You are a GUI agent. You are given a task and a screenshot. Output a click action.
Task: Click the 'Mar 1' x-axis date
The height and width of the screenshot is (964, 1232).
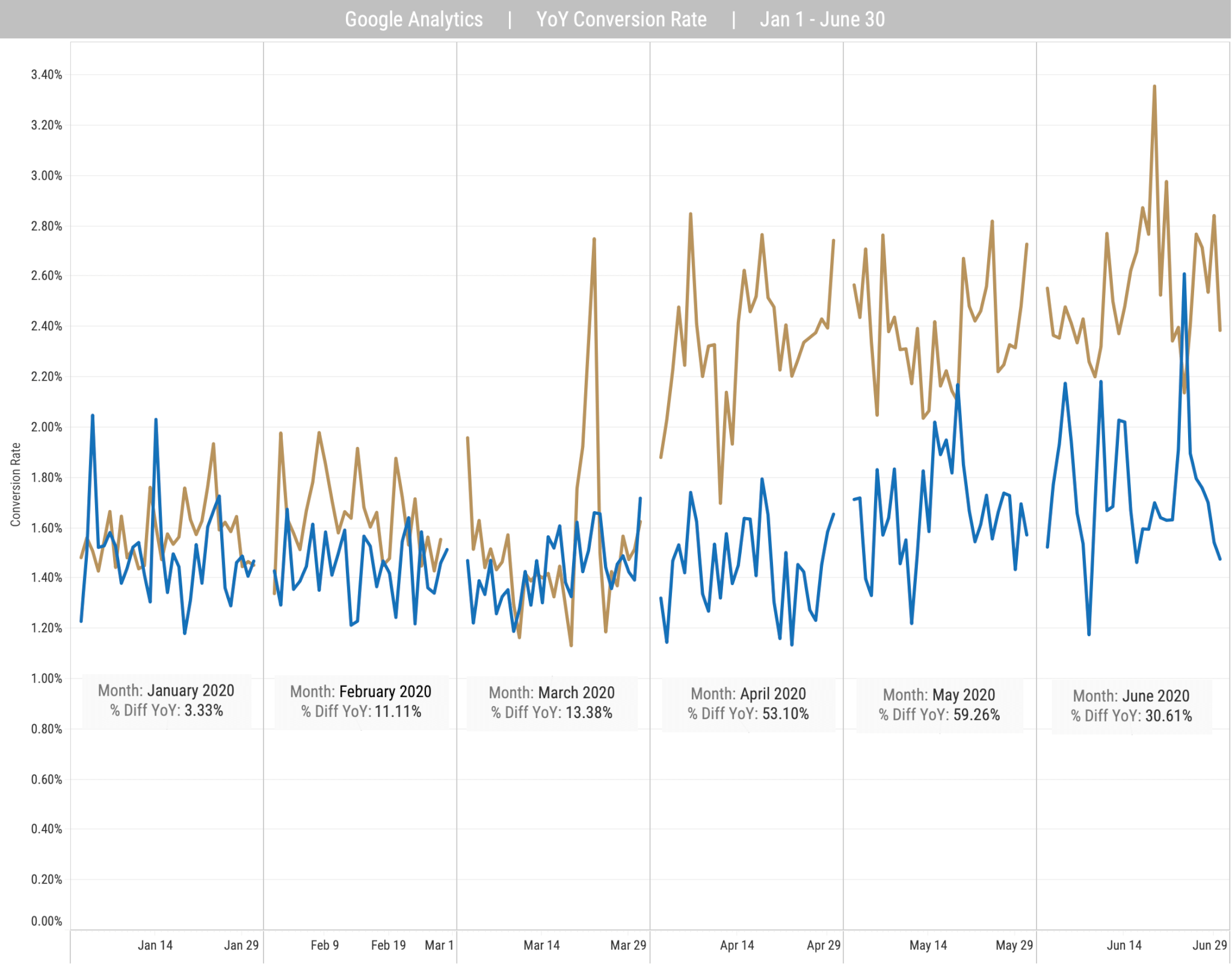click(439, 945)
